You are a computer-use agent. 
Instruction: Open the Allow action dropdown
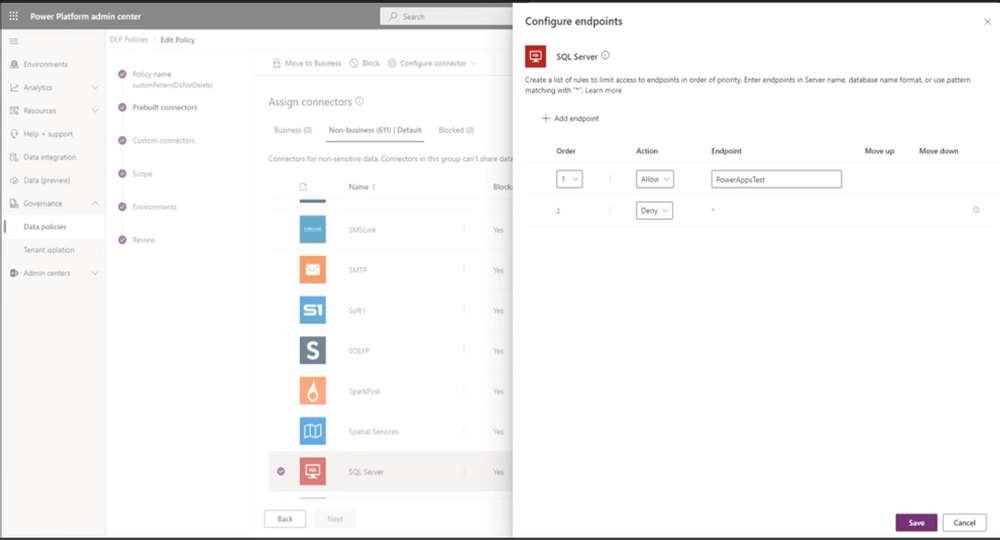[654, 179]
